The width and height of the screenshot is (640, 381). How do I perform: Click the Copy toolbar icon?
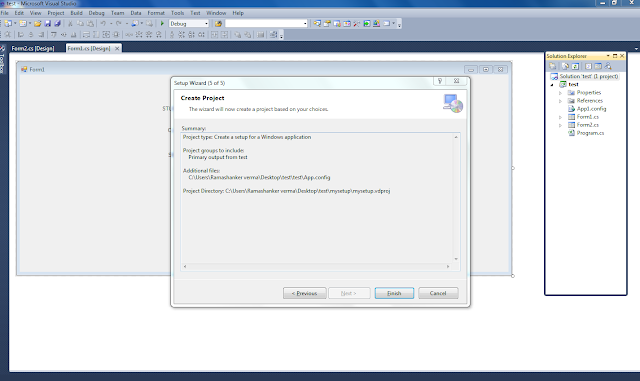pyautogui.click(x=80, y=24)
